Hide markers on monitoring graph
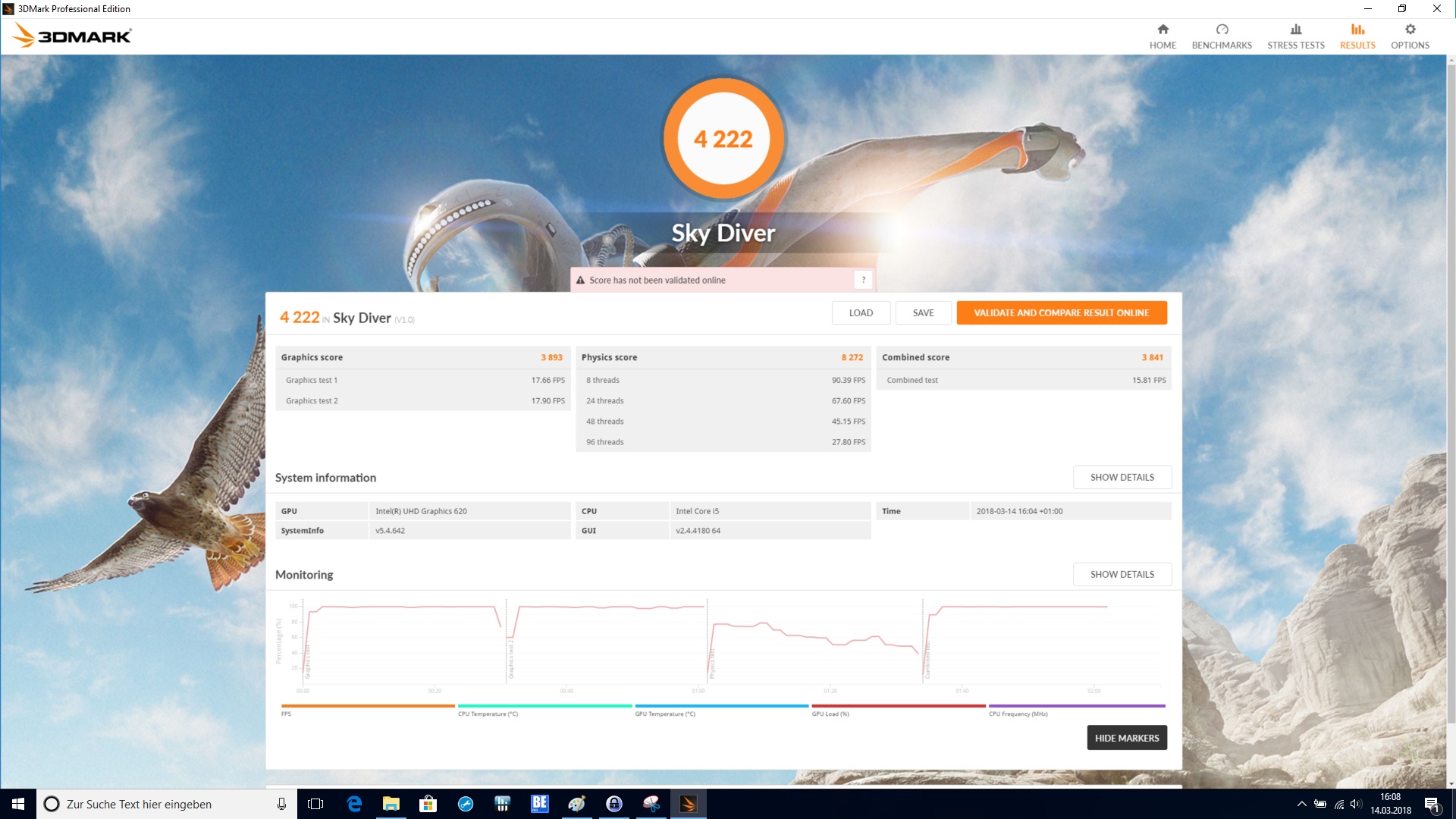1456x819 pixels. (x=1126, y=738)
